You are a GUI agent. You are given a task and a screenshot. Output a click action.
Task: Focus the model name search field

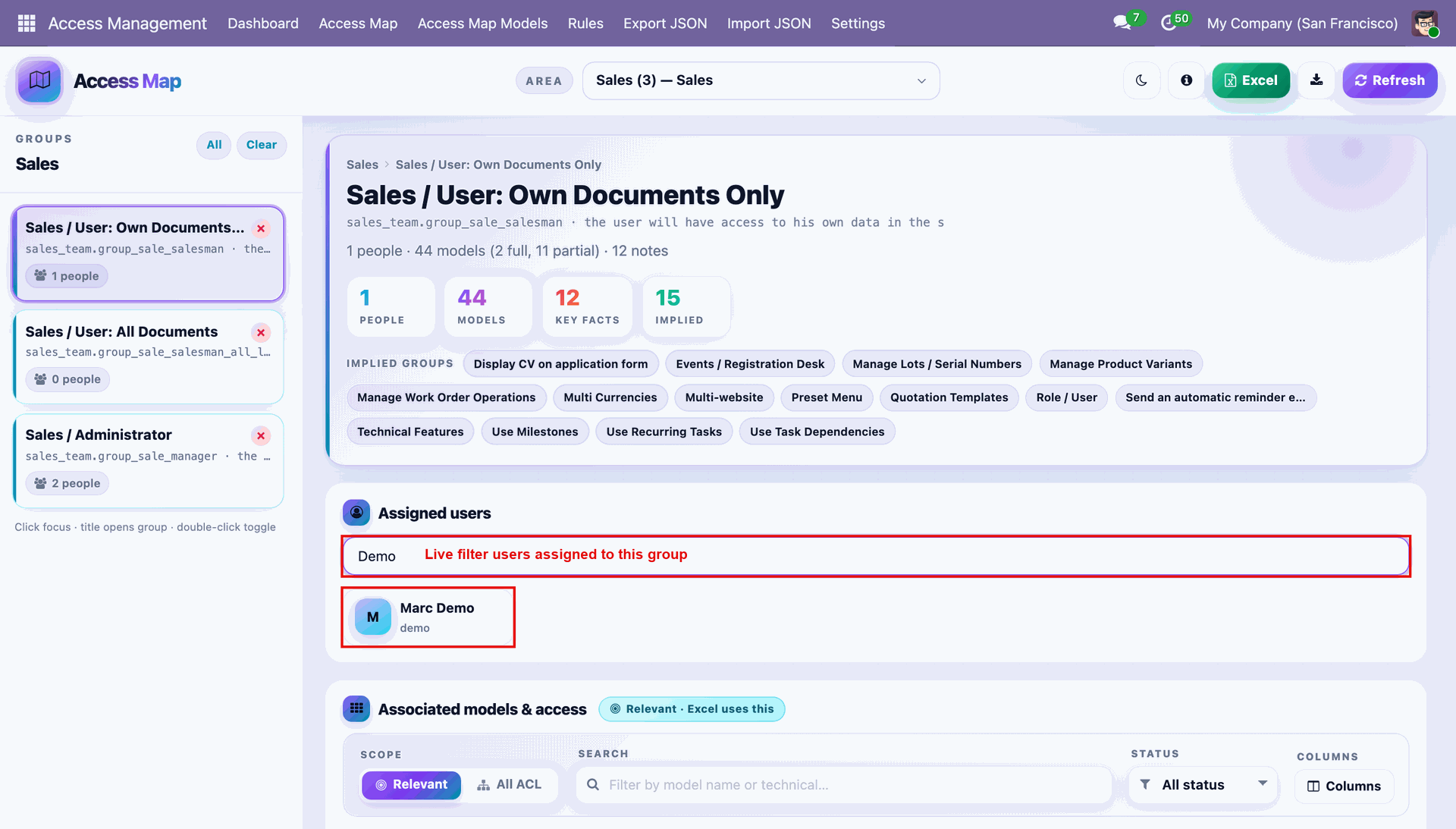tap(843, 785)
